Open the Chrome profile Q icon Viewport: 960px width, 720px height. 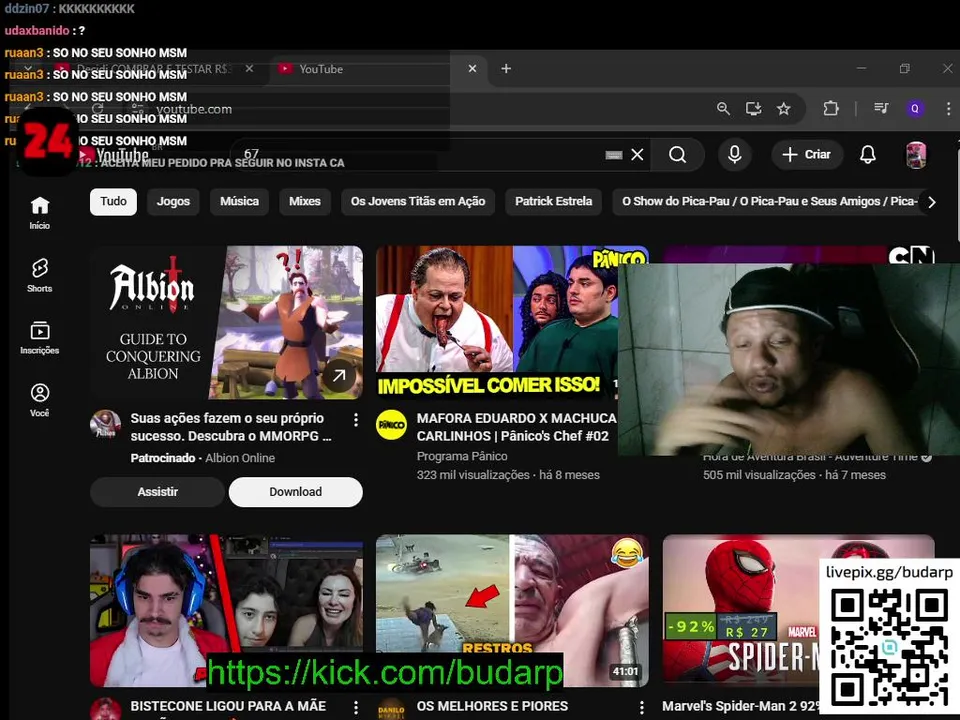(x=915, y=108)
